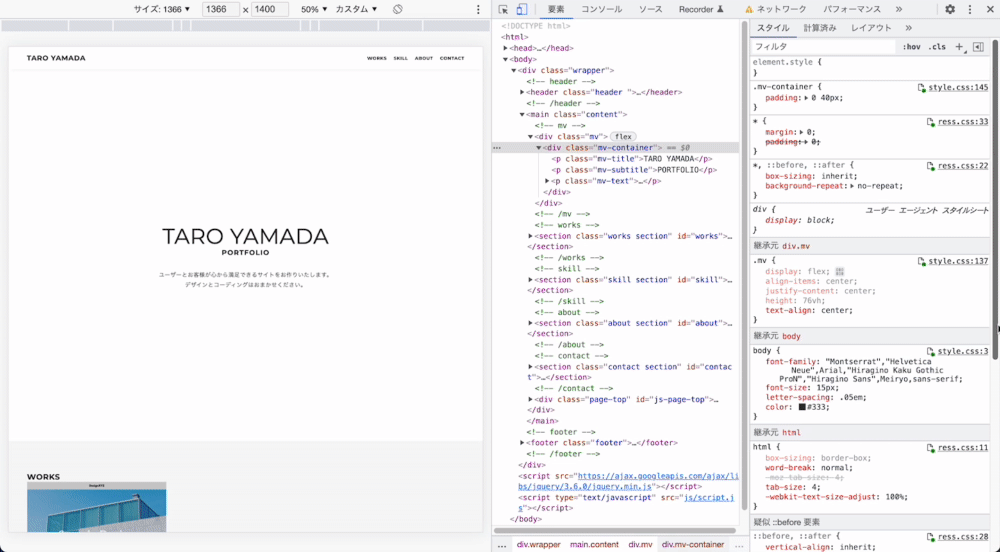The width and height of the screenshot is (1000, 552).
Task: Select the Layout (レイアウト) sidebar tab
Action: pyautogui.click(x=871, y=28)
